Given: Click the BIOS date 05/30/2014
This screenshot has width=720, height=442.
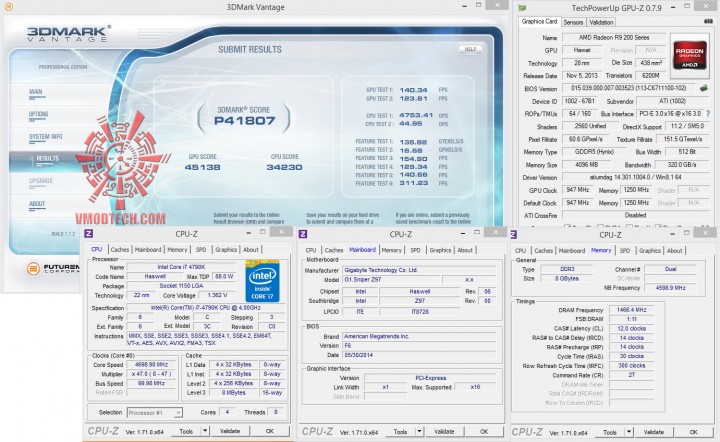Looking at the screenshot, I should pyautogui.click(x=419, y=355).
